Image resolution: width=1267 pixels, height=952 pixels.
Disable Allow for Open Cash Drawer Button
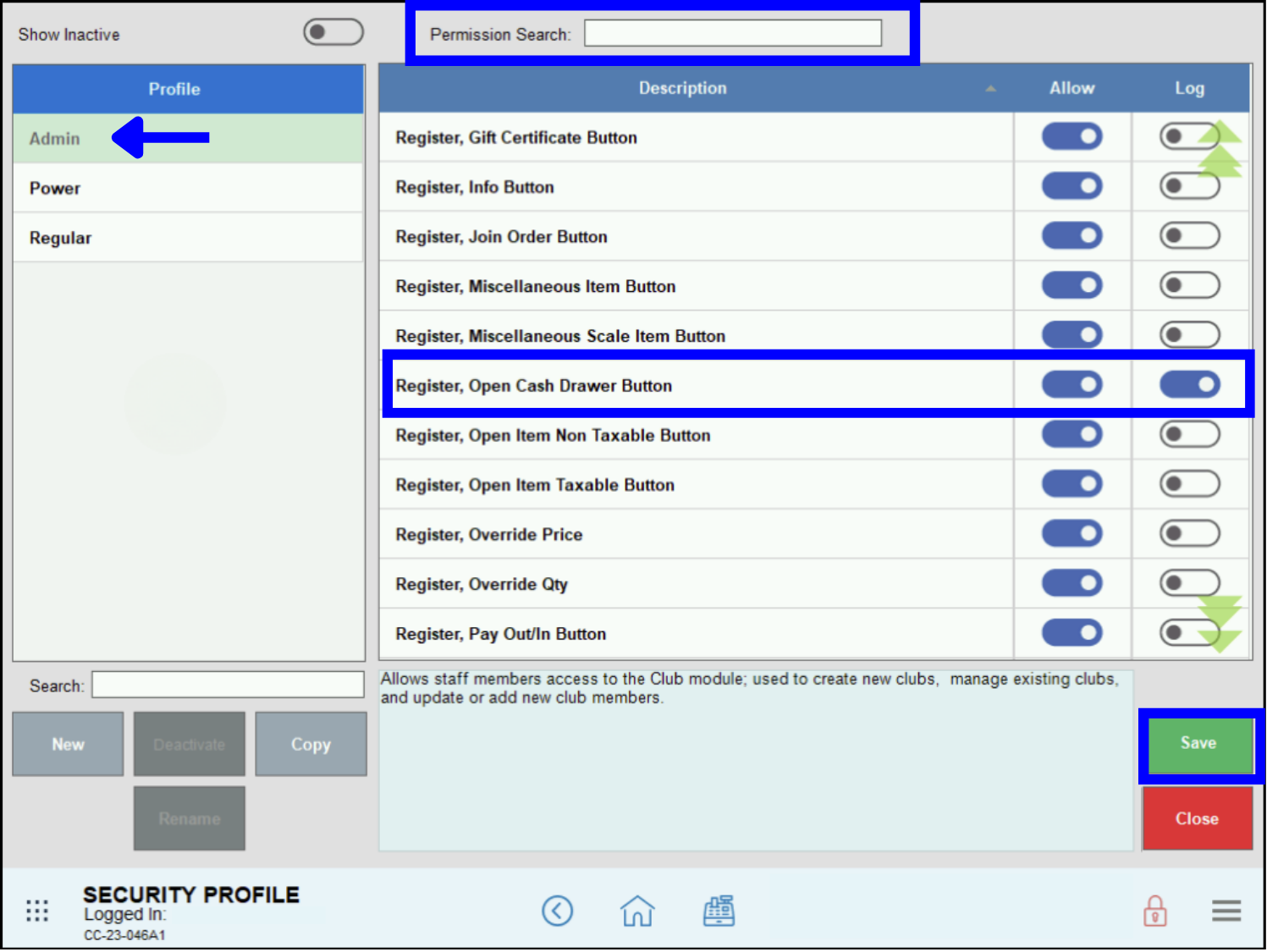tap(1071, 384)
